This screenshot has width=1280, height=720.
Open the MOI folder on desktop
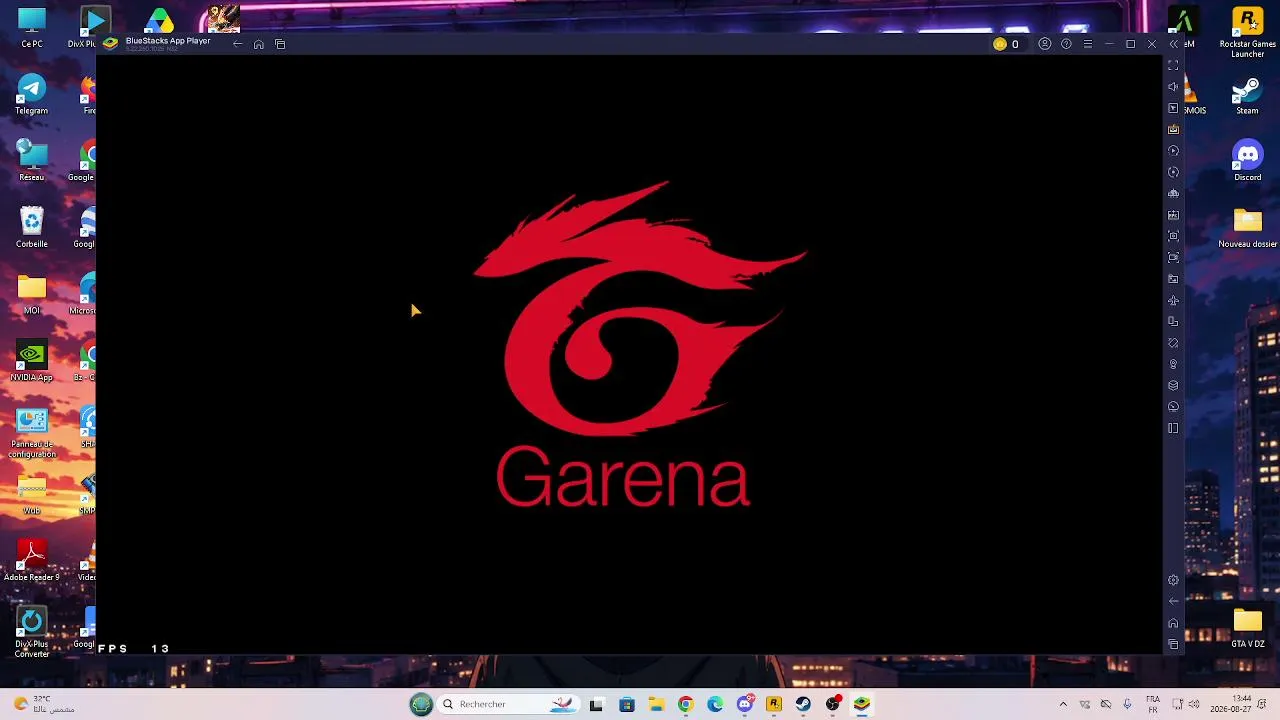32,295
